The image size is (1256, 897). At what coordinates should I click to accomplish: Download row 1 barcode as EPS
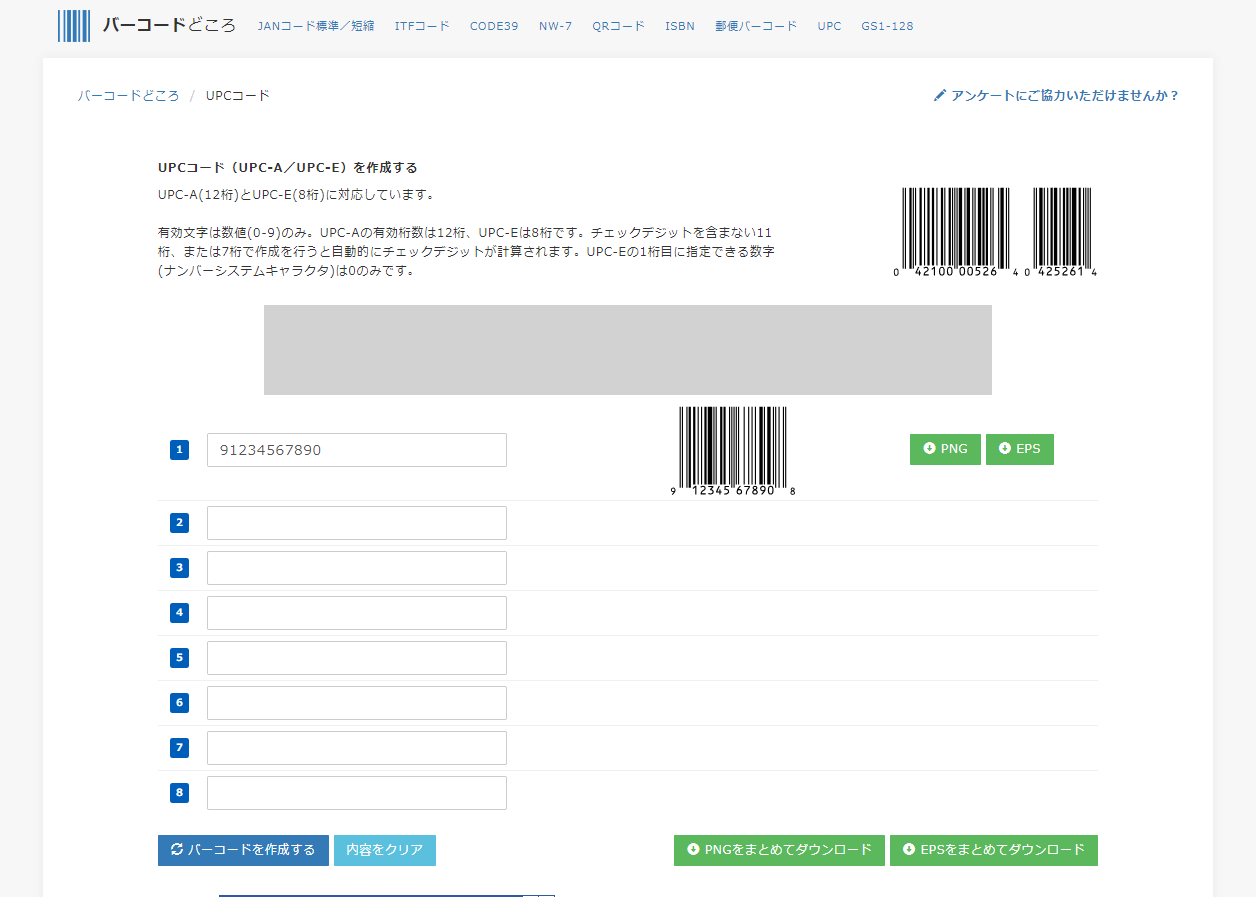[1019, 449]
